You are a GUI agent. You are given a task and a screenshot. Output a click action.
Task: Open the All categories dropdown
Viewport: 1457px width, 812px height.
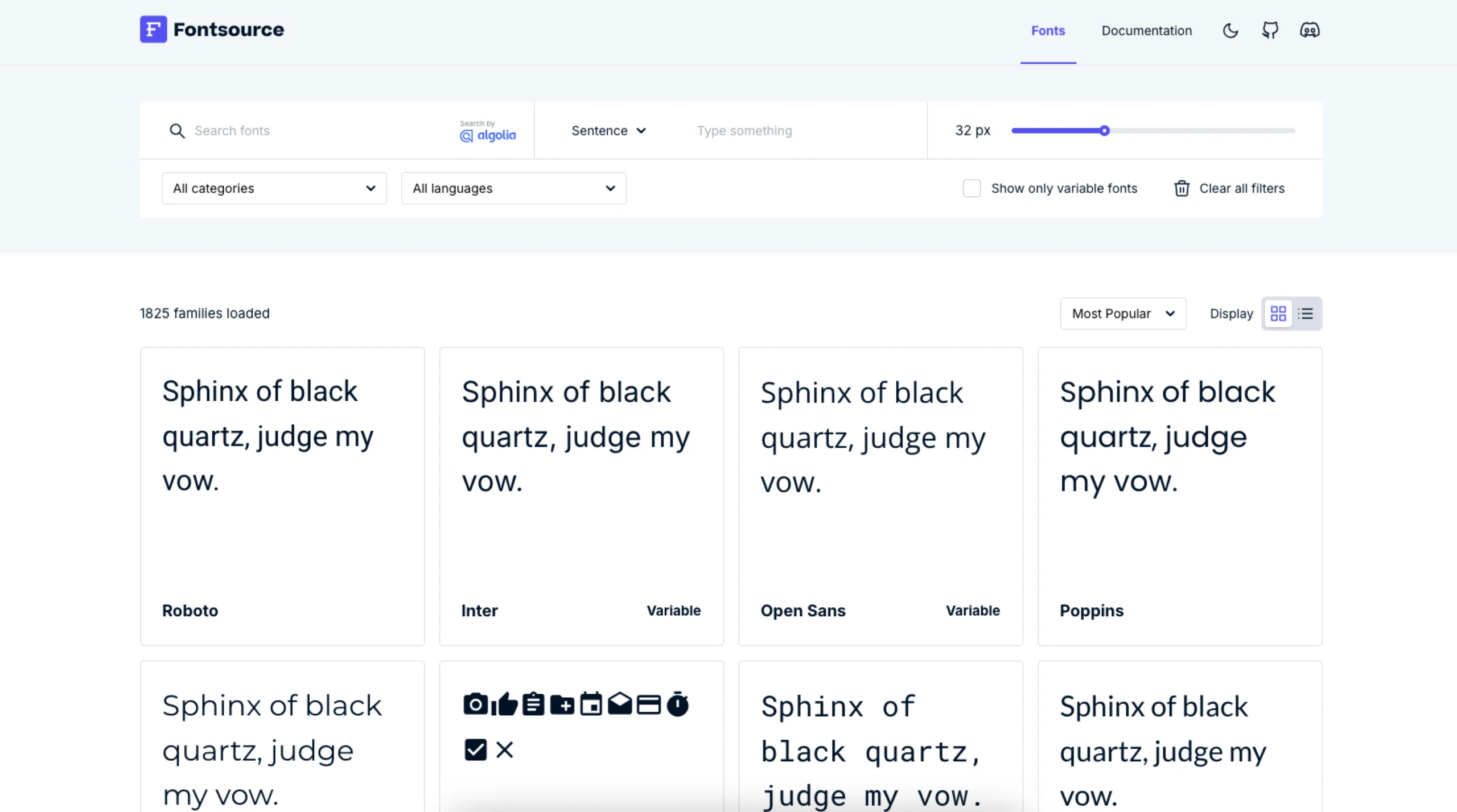[x=274, y=188]
